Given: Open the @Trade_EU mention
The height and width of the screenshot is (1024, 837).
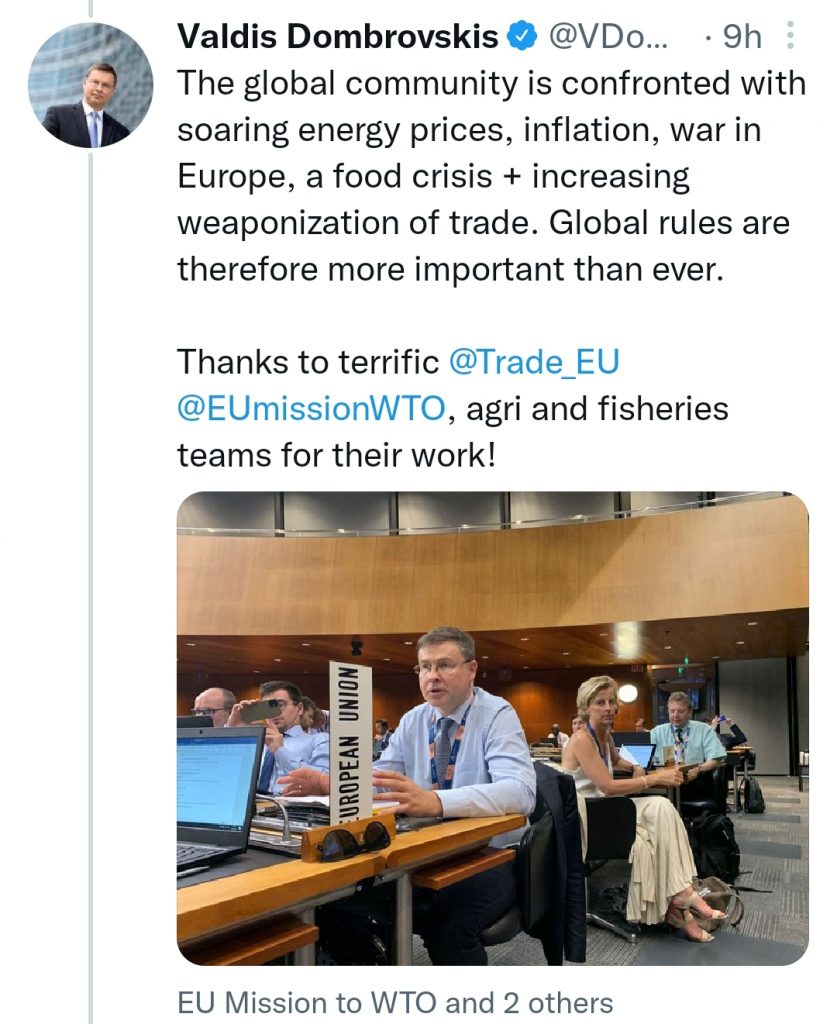Looking at the screenshot, I should 534,362.
